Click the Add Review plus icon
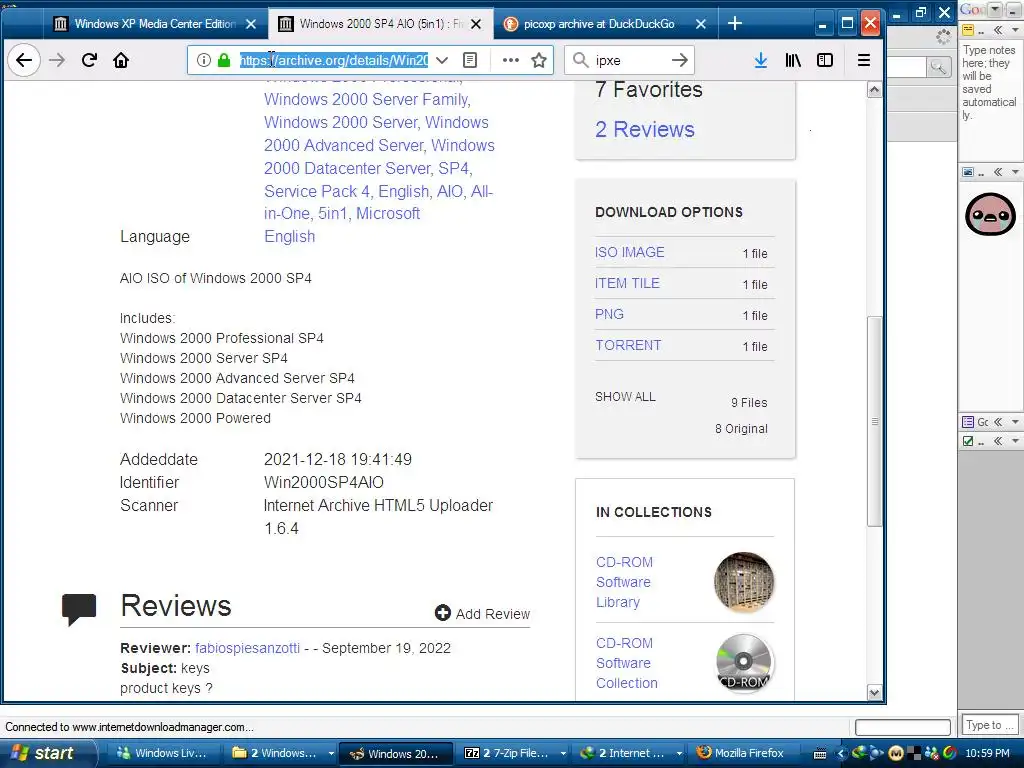1024x768 pixels. click(x=443, y=613)
